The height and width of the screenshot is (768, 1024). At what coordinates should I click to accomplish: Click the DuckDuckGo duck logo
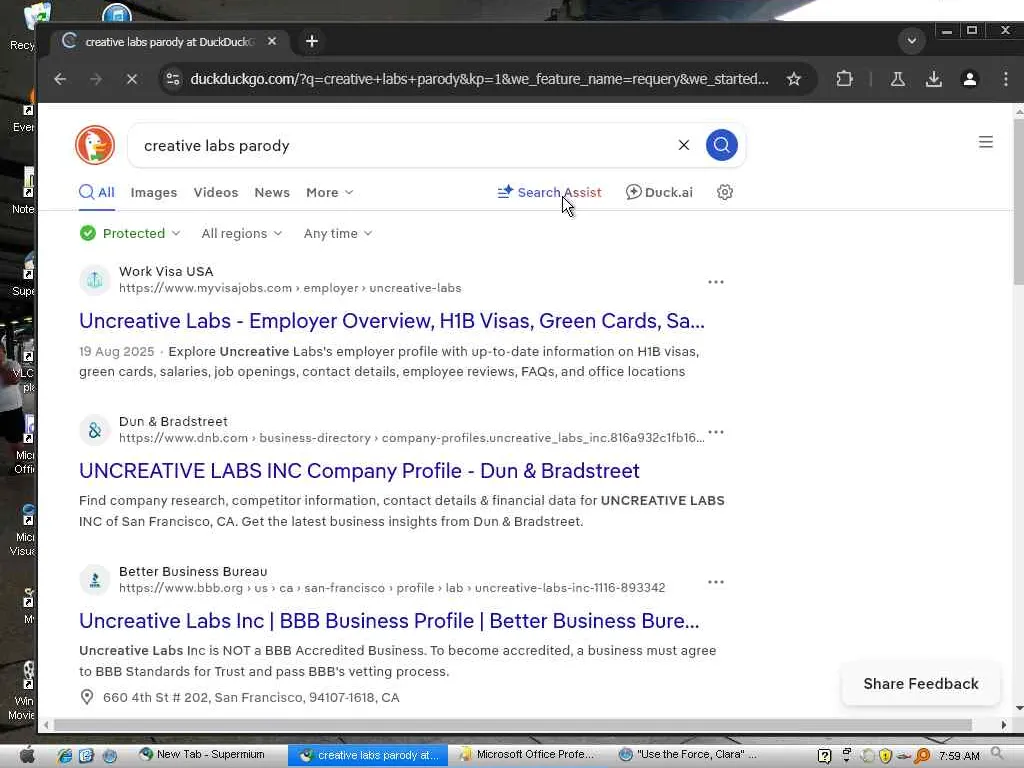[x=95, y=145]
